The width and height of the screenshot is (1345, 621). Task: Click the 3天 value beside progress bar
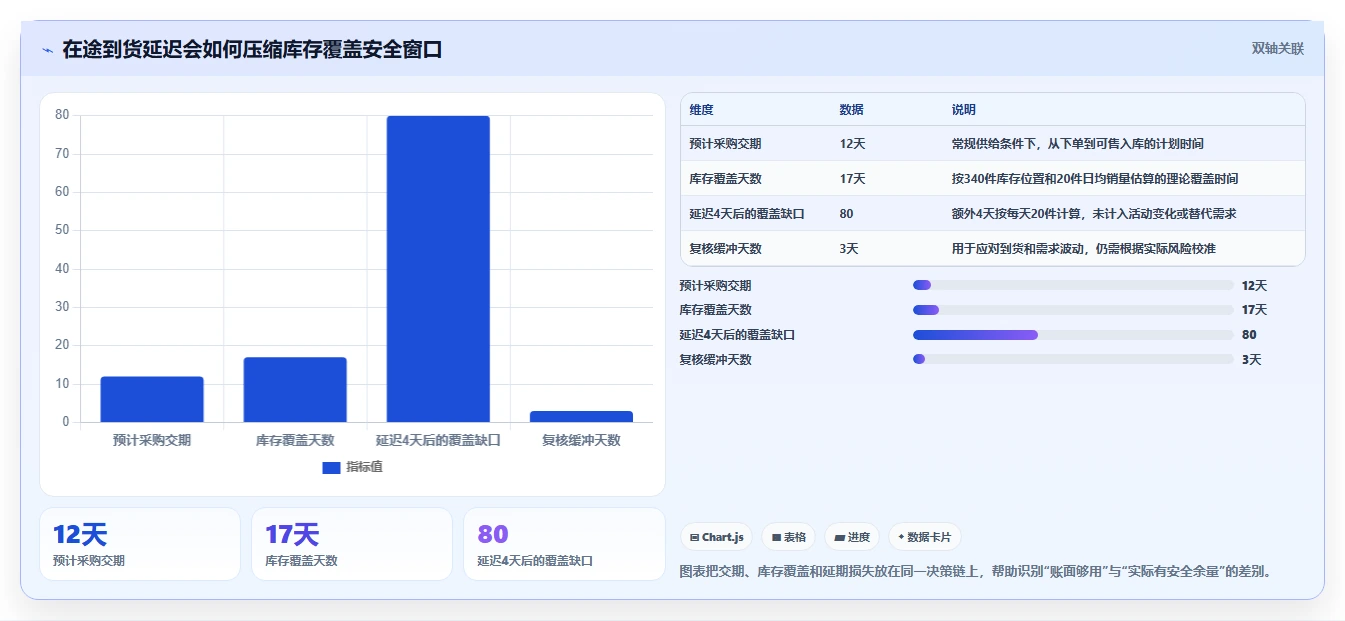[1251, 359]
